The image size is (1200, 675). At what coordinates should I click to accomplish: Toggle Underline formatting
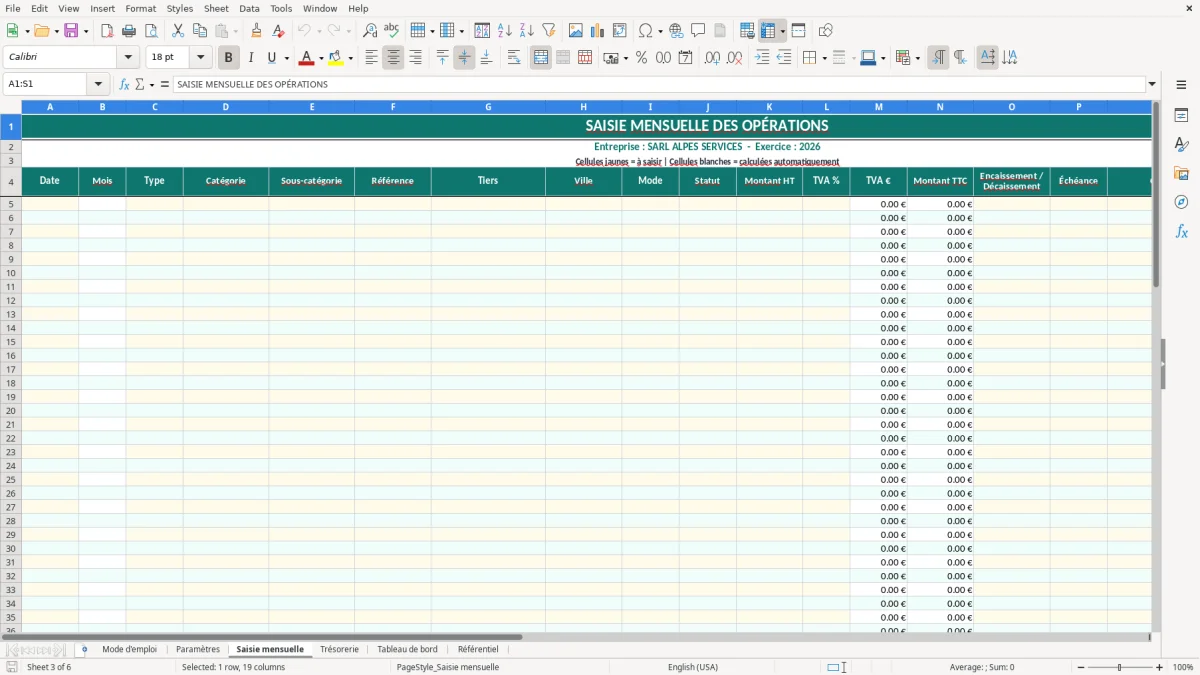coord(271,58)
